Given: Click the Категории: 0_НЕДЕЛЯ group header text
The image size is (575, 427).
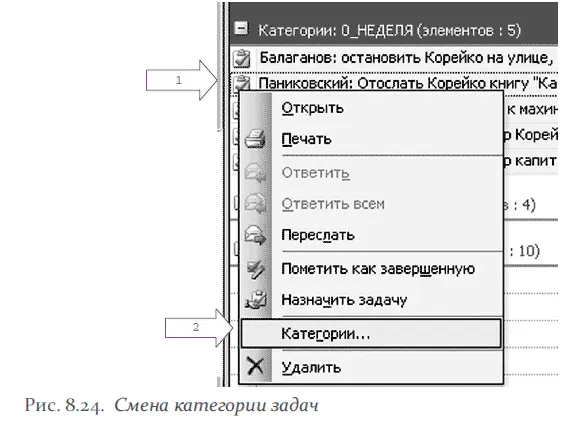Looking at the screenshot, I should pyautogui.click(x=389, y=30).
